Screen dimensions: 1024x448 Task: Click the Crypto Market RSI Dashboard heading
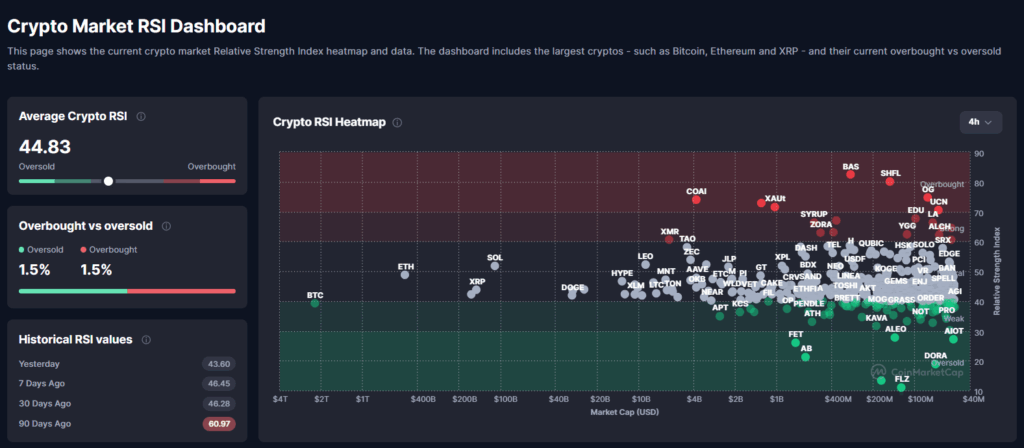click(x=136, y=26)
